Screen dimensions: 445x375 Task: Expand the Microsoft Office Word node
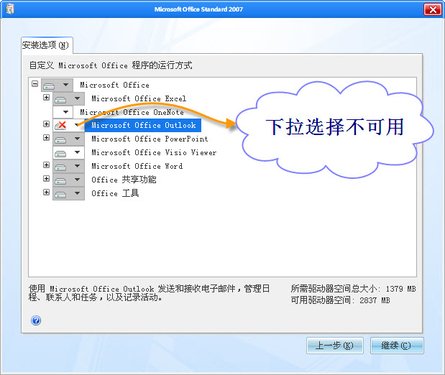pyautogui.click(x=46, y=165)
